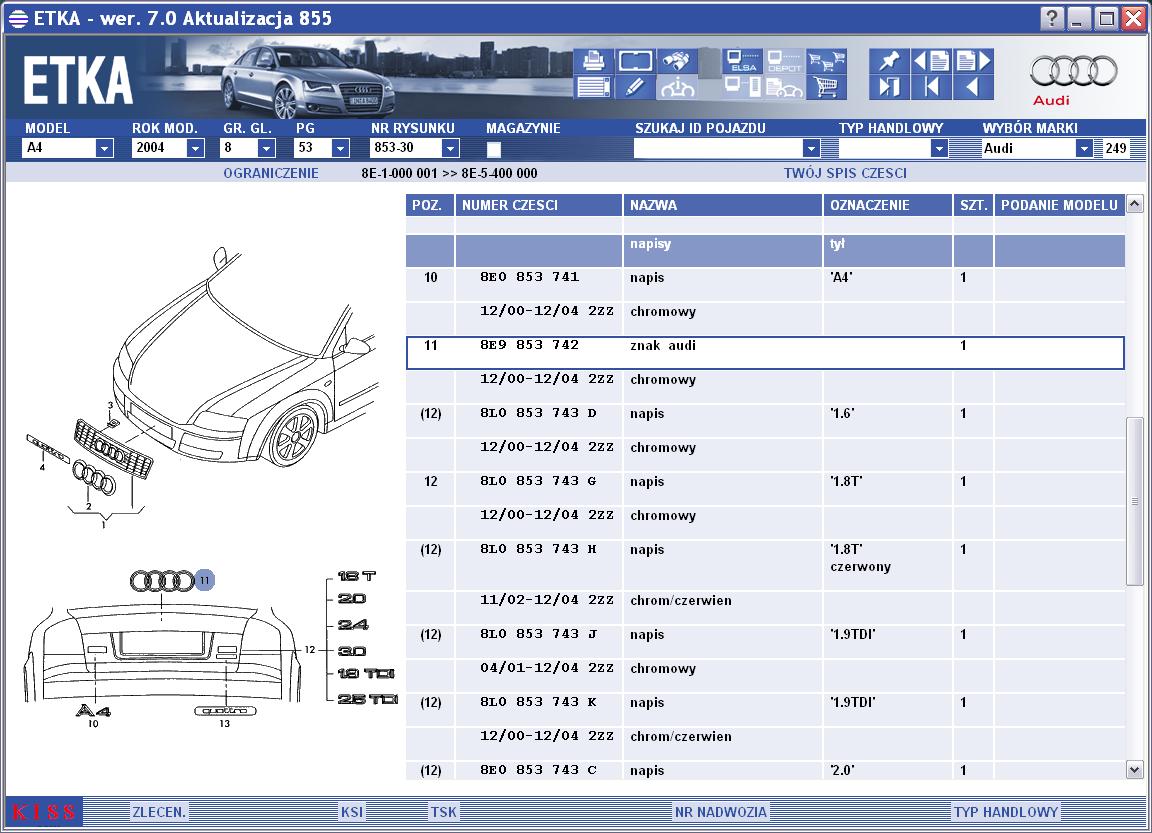Image resolution: width=1152 pixels, height=833 pixels.
Task: Open the single shopping cart icon
Action: point(826,87)
